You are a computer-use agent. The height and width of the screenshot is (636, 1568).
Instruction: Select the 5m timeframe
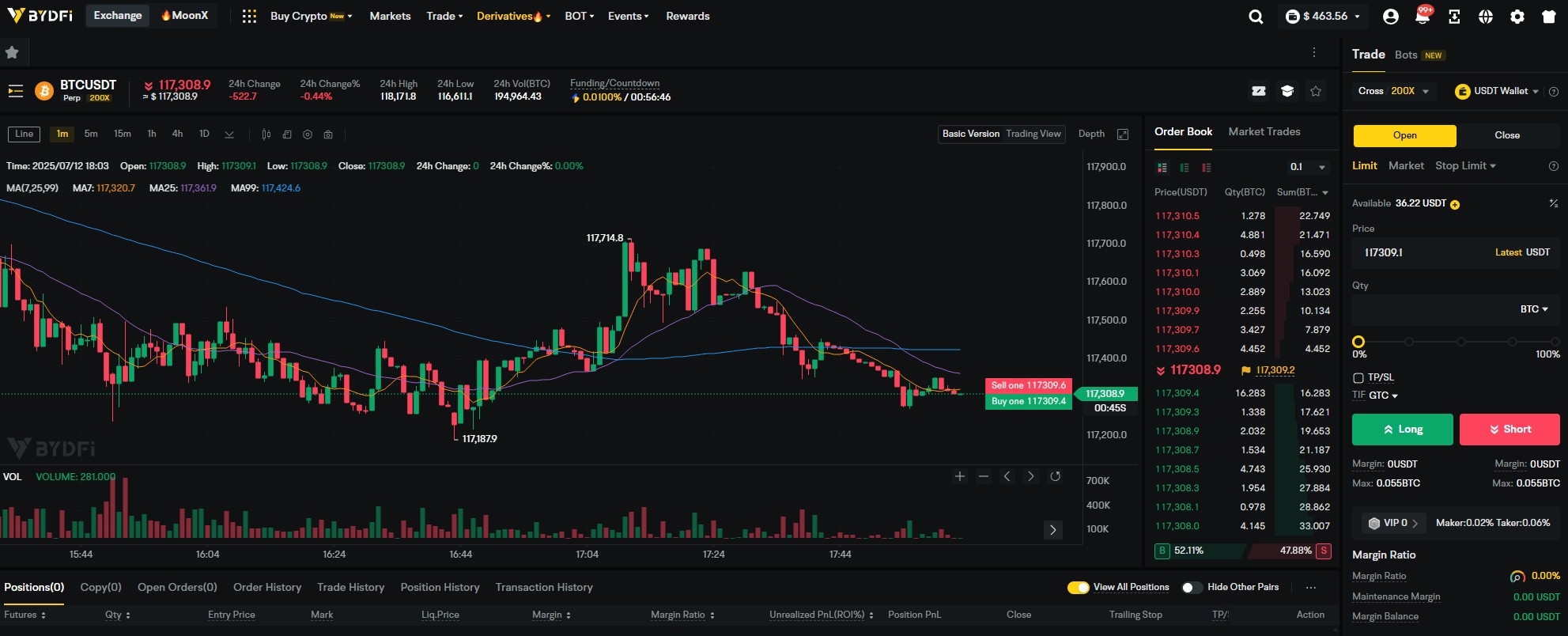91,134
